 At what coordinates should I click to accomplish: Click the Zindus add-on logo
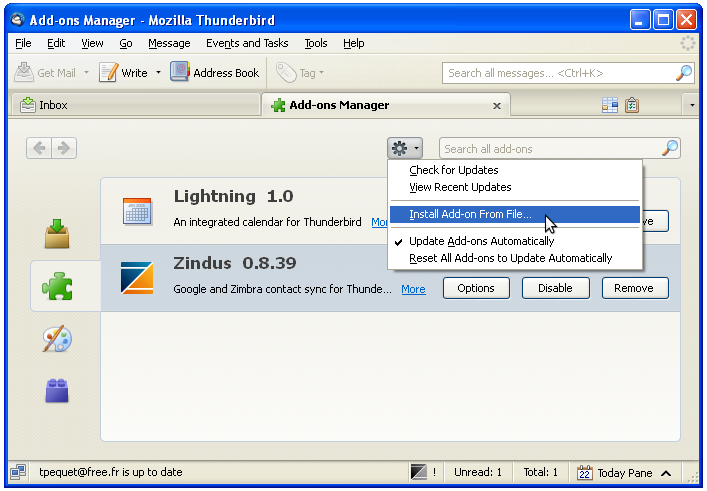click(137, 278)
